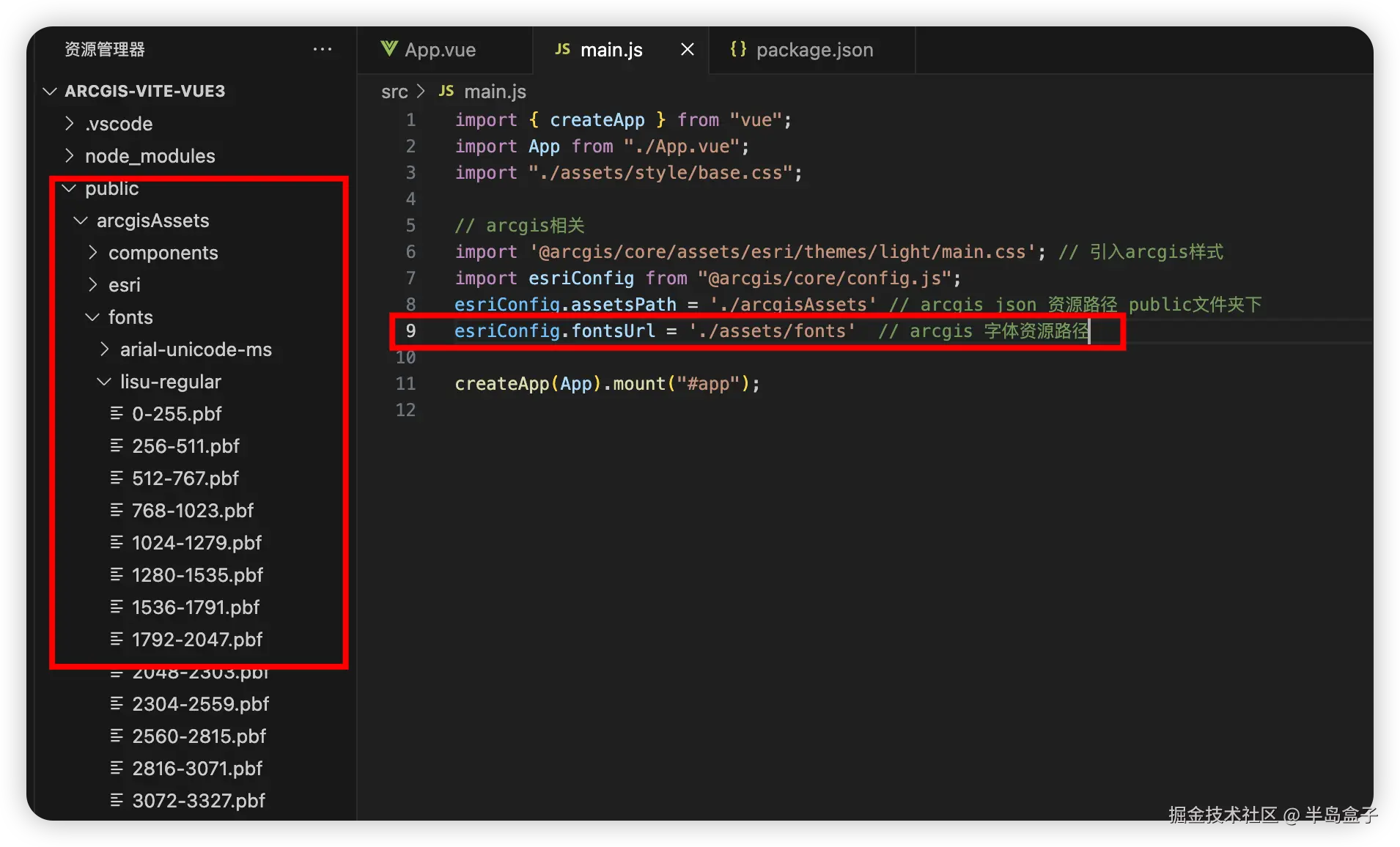Screen dimensions: 1400x847
Task: Click the src breadcrumb segment
Action: (394, 92)
